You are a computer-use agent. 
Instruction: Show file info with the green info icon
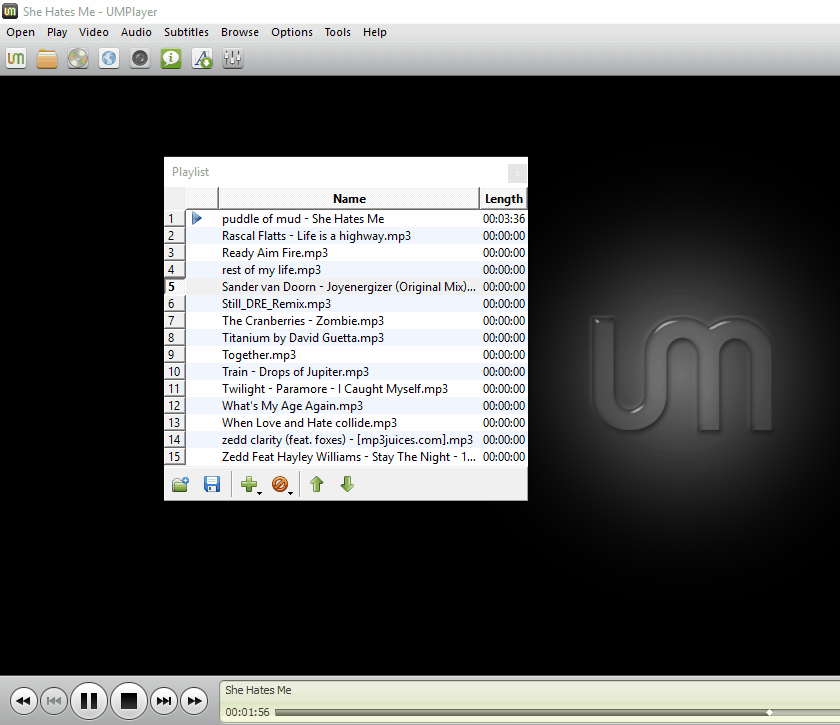pyautogui.click(x=171, y=58)
